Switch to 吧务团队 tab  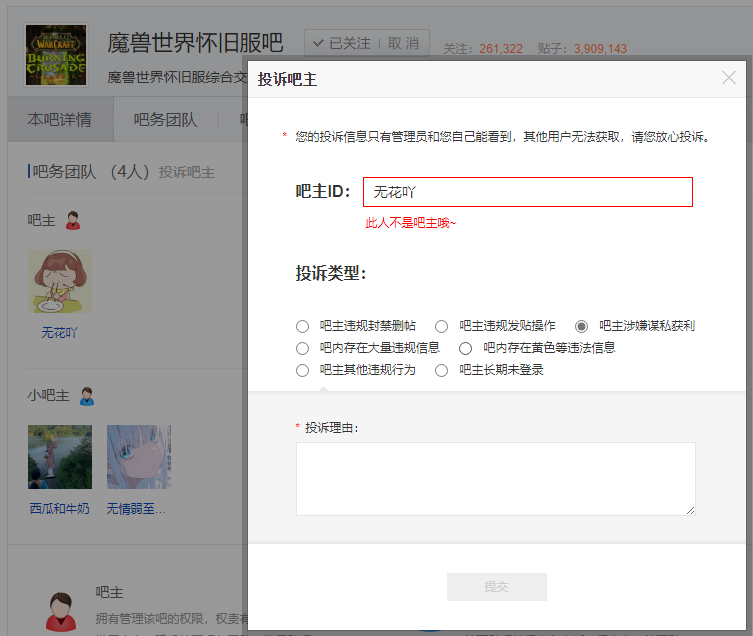pyautogui.click(x=165, y=120)
